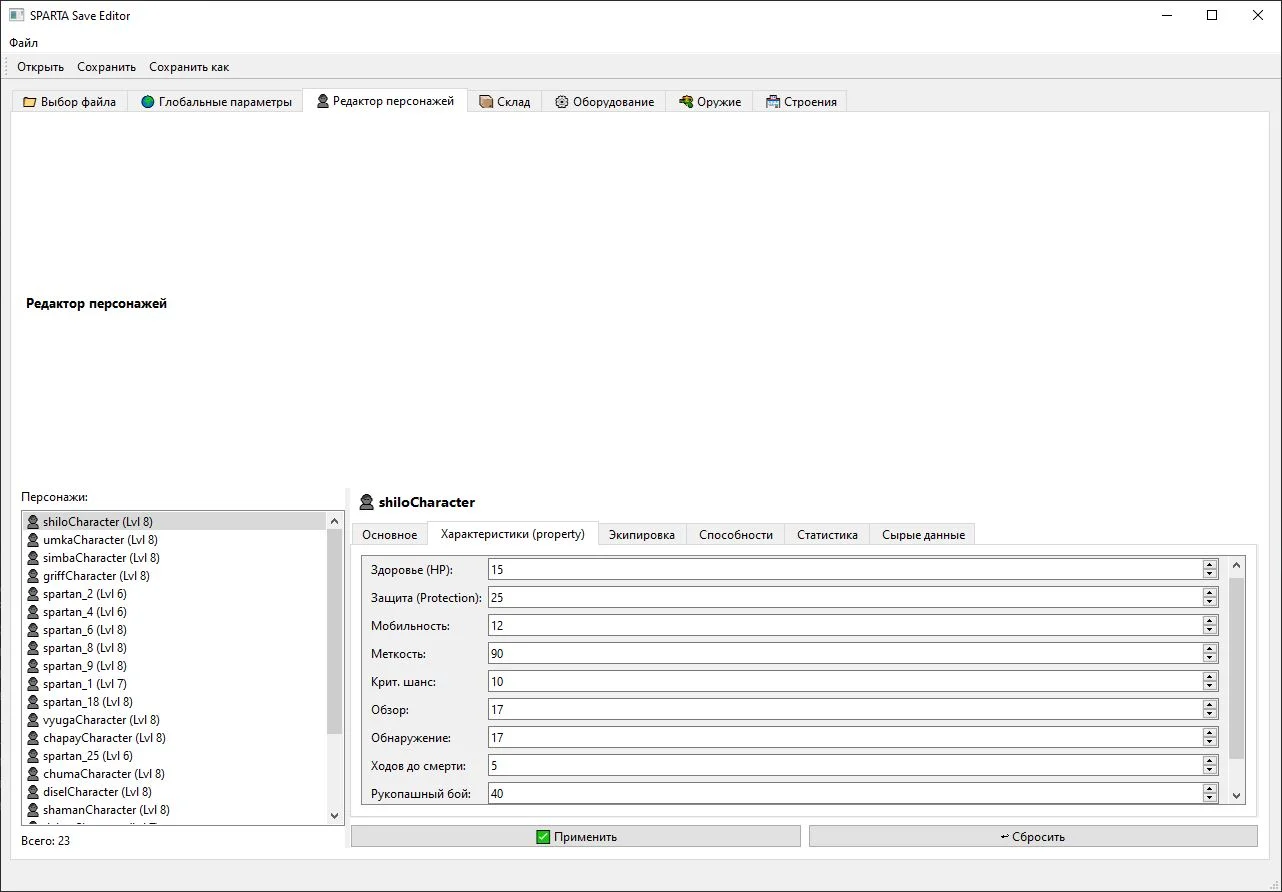Open the Глобальные параметры tab
The width and height of the screenshot is (1282, 892).
pos(216,101)
